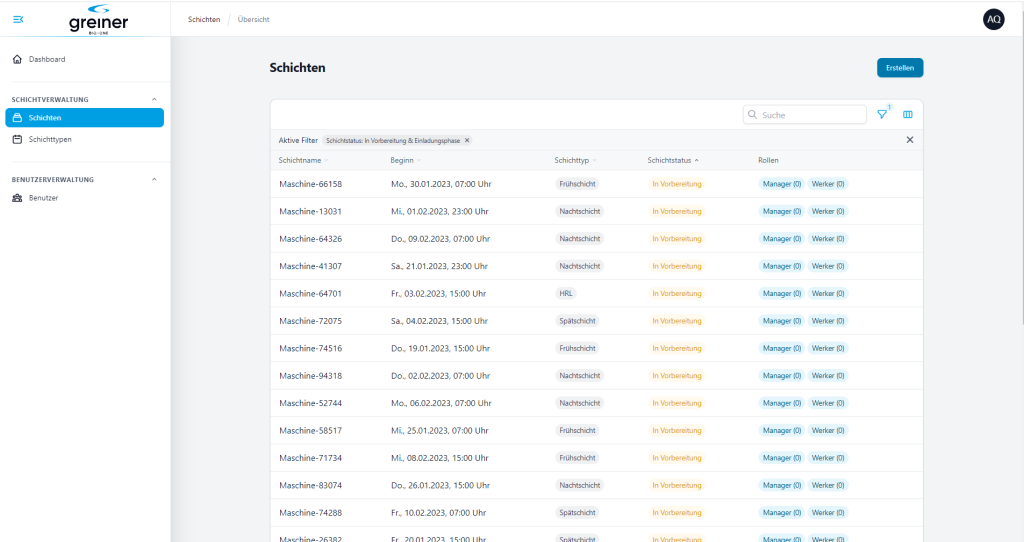1024x542 pixels.
Task: Open the column visibility icon
Action: [908, 115]
